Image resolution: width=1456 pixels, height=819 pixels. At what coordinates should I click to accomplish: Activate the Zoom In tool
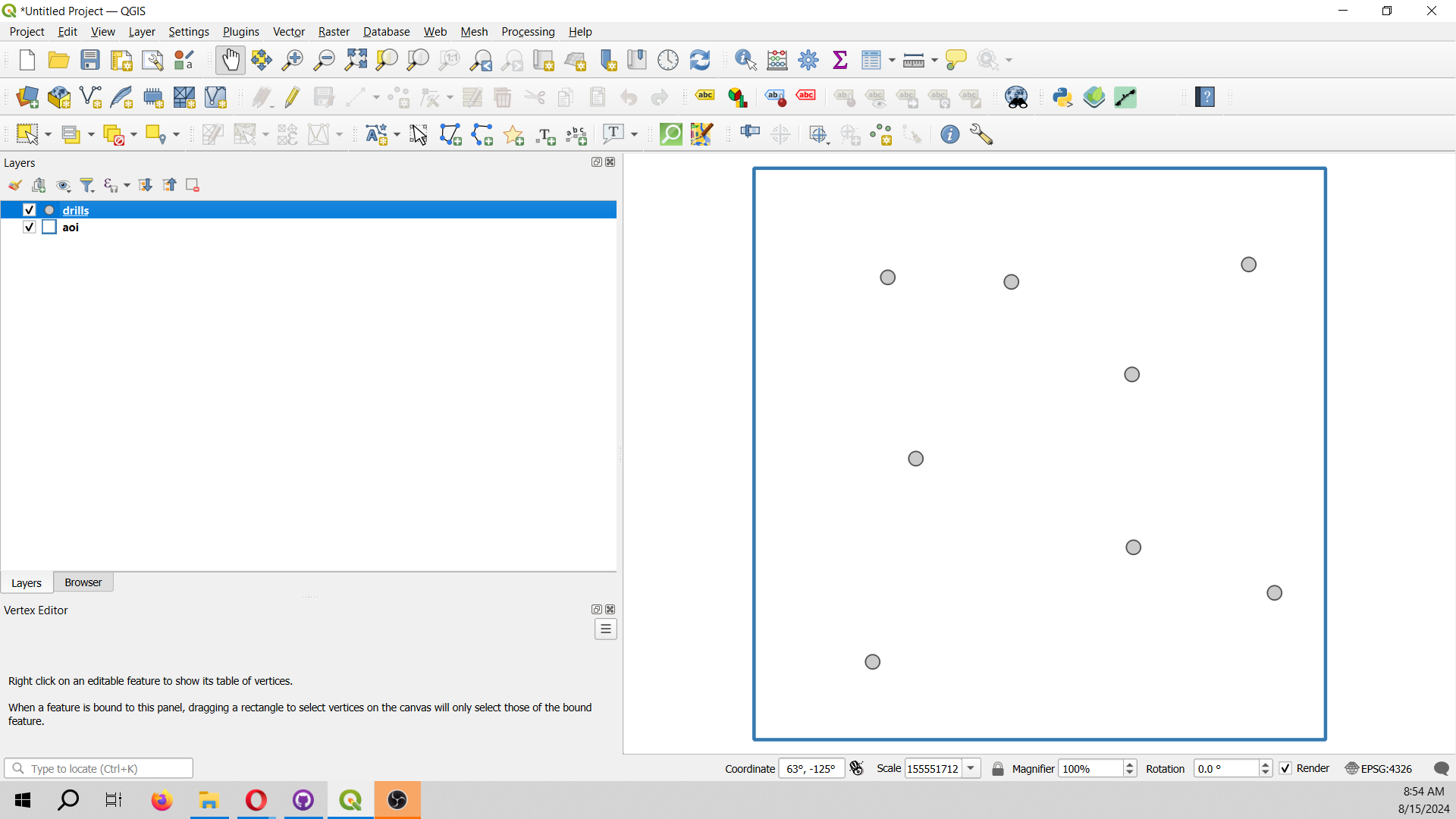[292, 59]
